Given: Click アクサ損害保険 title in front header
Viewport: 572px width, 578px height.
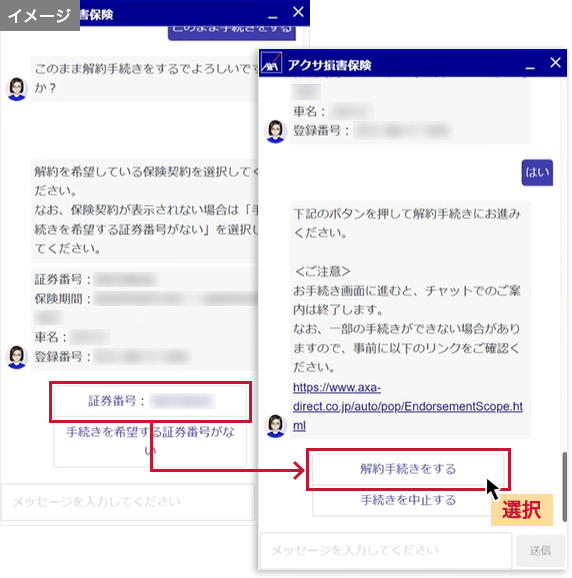Looking at the screenshot, I should (x=329, y=65).
